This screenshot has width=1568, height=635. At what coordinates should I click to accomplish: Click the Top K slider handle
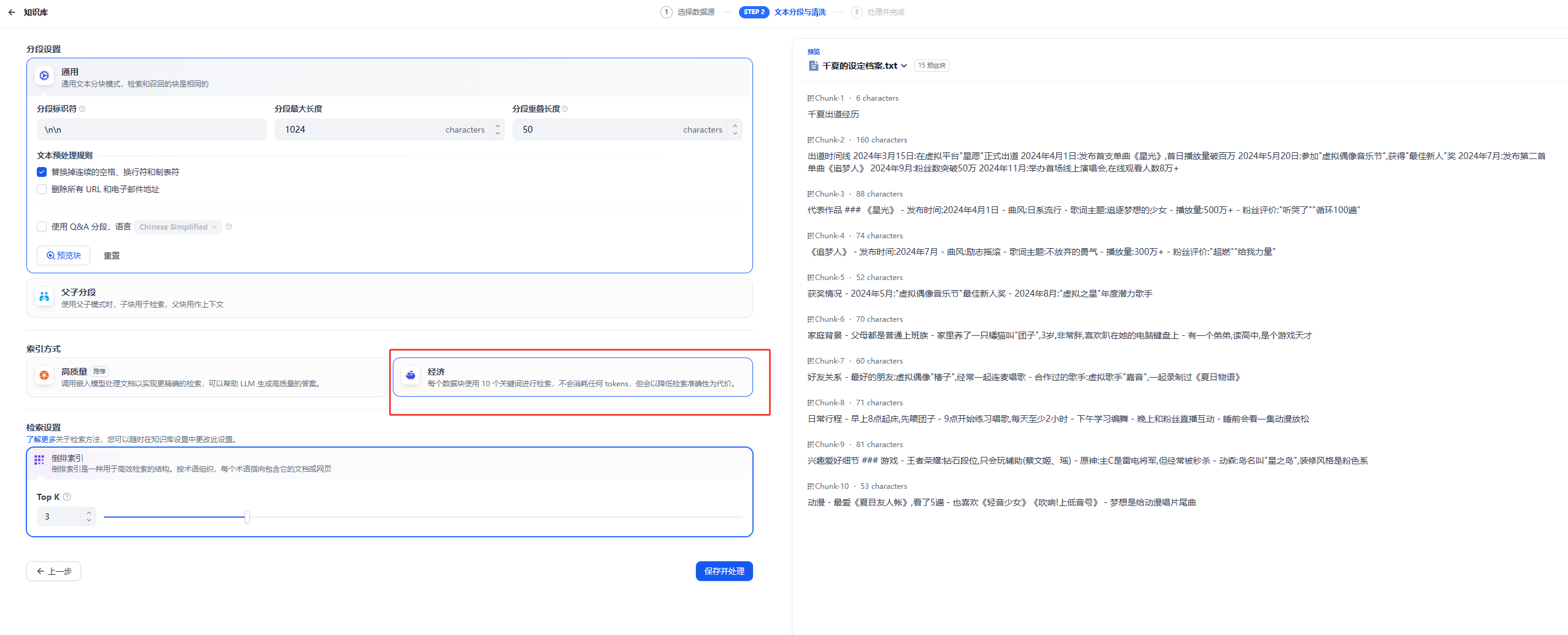[x=247, y=517]
